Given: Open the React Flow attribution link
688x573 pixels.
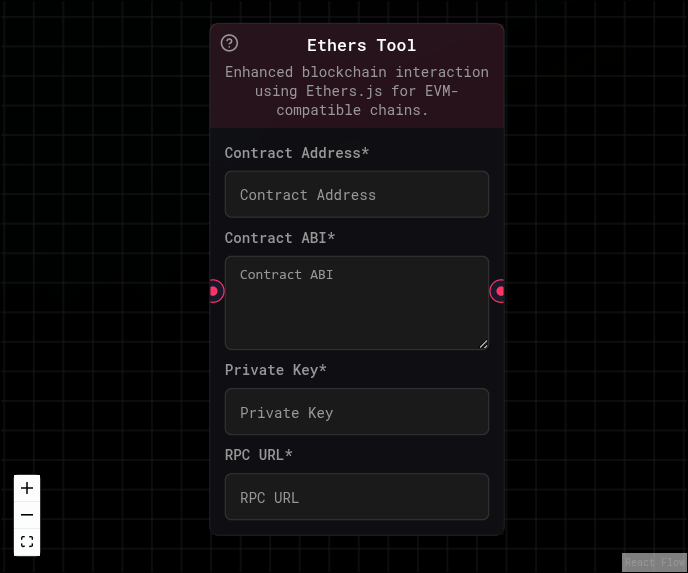Looking at the screenshot, I should (x=654, y=562).
